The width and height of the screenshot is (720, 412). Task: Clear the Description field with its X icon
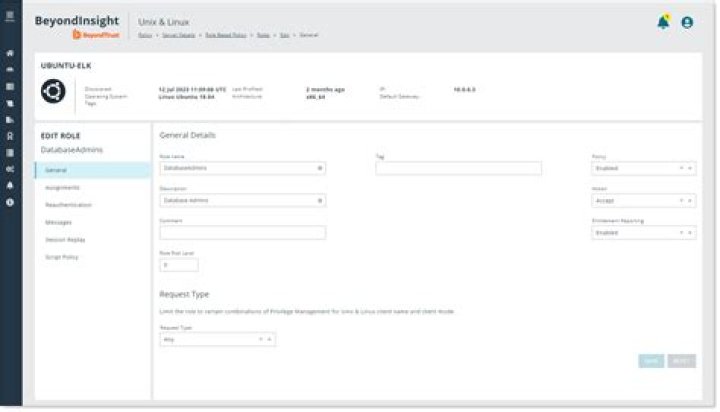click(x=320, y=201)
